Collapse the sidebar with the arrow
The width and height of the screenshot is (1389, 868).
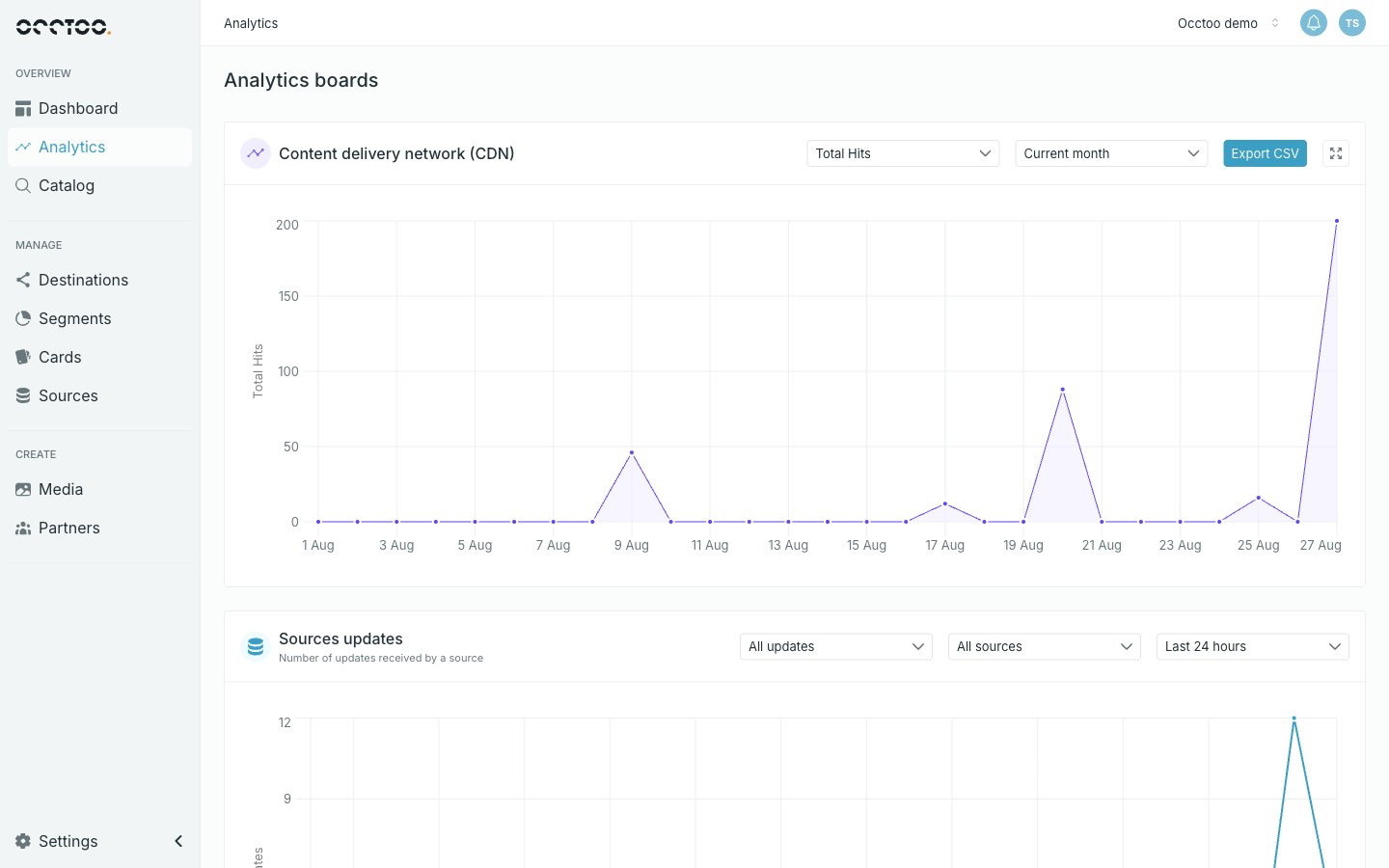click(x=178, y=841)
